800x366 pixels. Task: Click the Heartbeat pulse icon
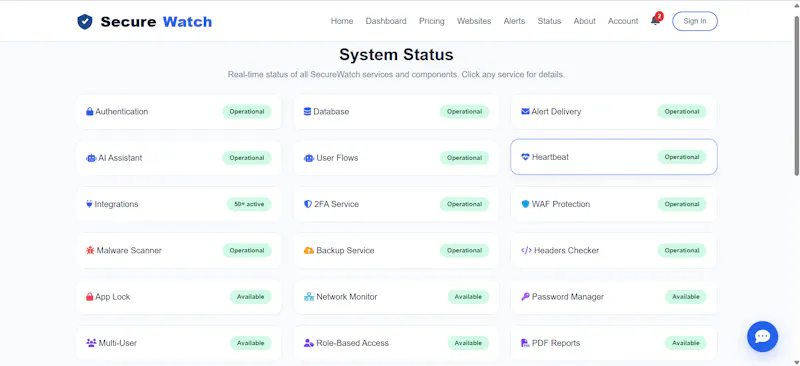(x=526, y=157)
